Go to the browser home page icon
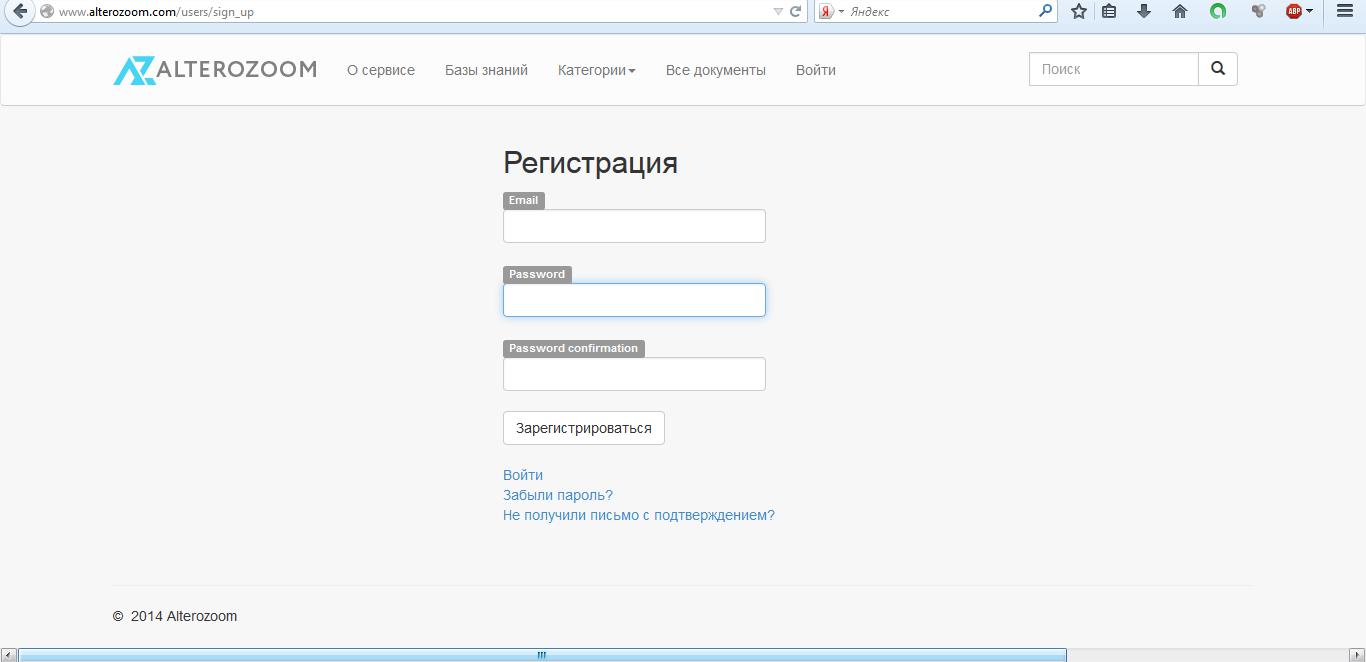This screenshot has height=662, width=1366. (x=1180, y=12)
